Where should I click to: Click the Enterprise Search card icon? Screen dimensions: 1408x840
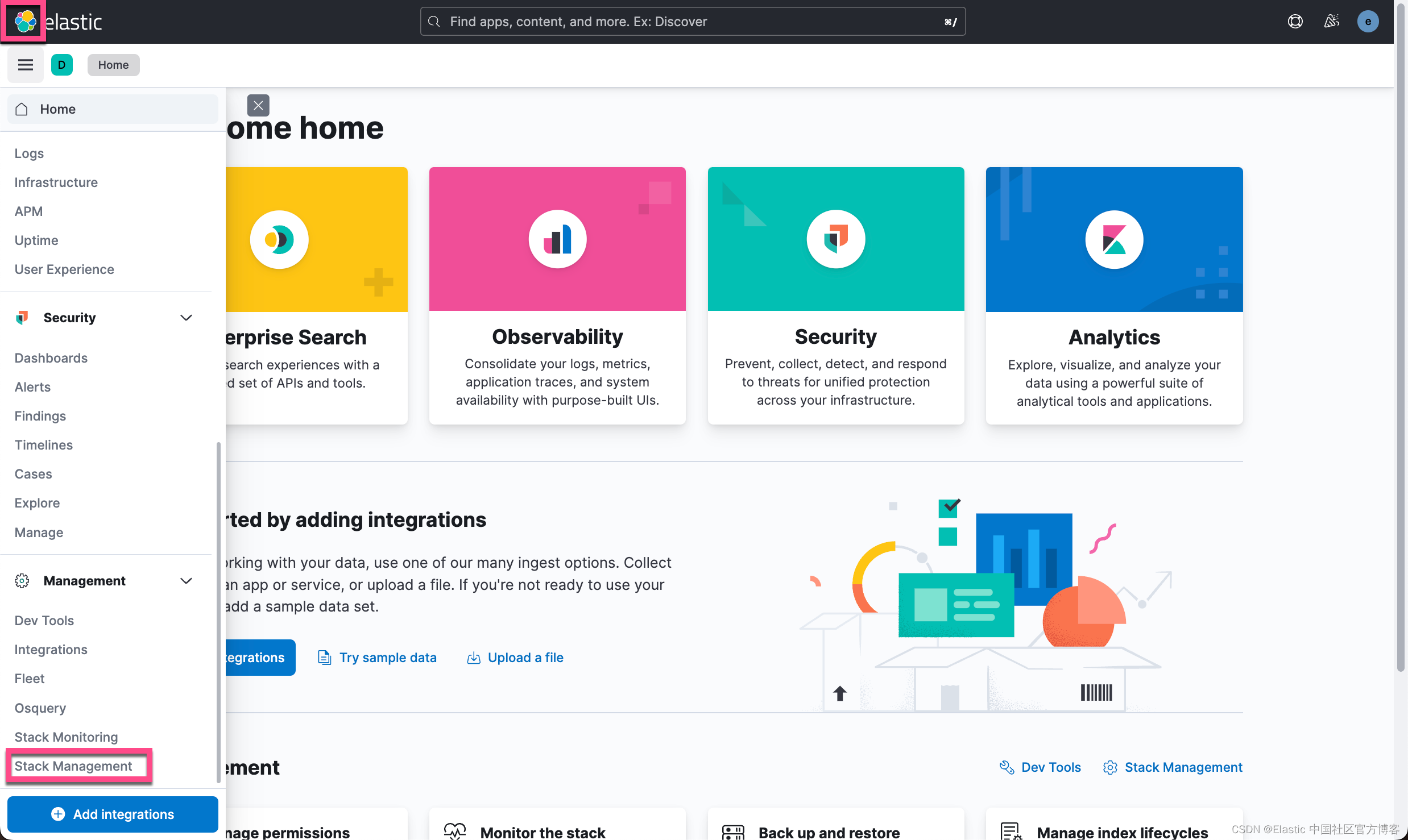(279, 239)
